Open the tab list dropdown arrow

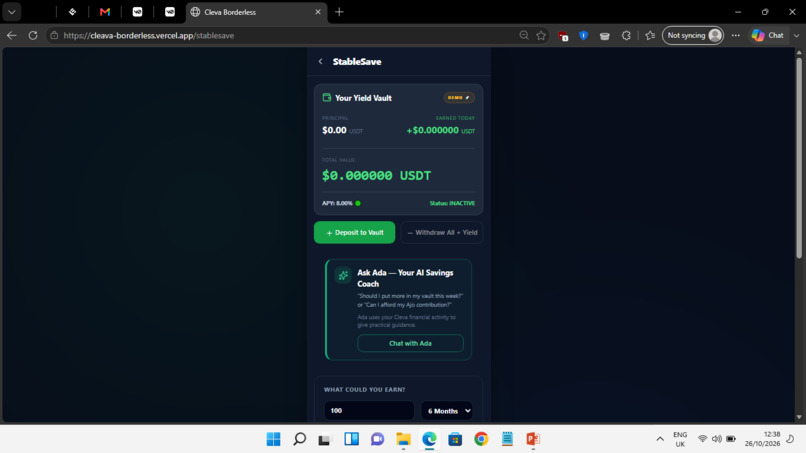[x=12, y=12]
